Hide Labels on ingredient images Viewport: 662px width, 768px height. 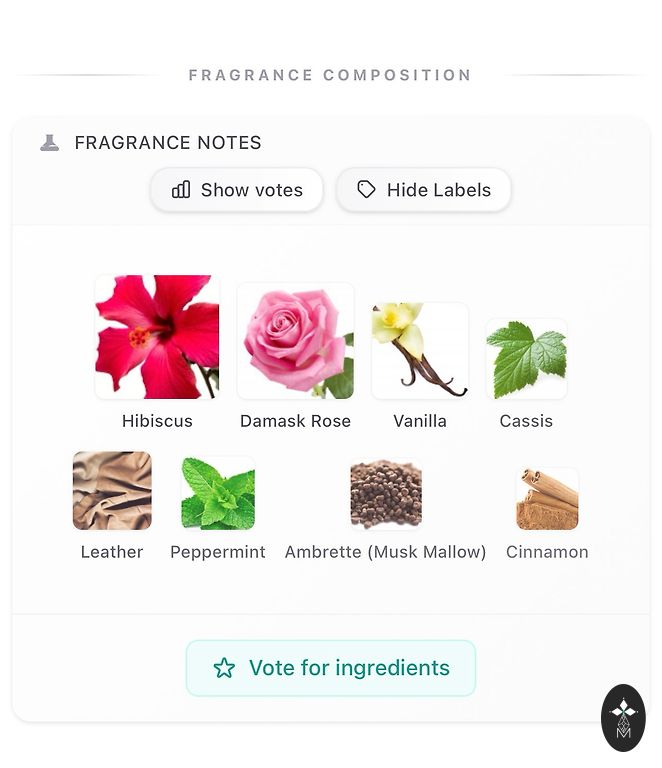pyautogui.click(x=424, y=190)
